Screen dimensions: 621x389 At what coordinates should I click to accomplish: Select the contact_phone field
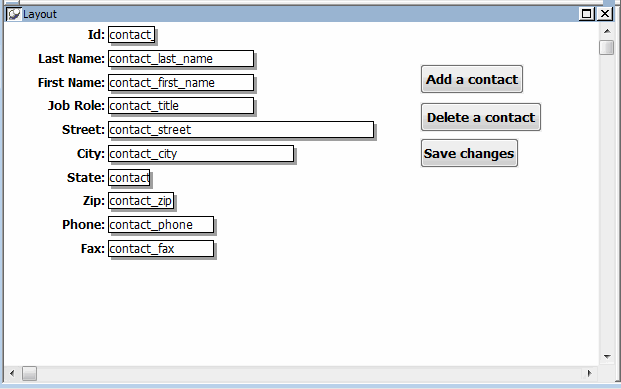tap(161, 225)
